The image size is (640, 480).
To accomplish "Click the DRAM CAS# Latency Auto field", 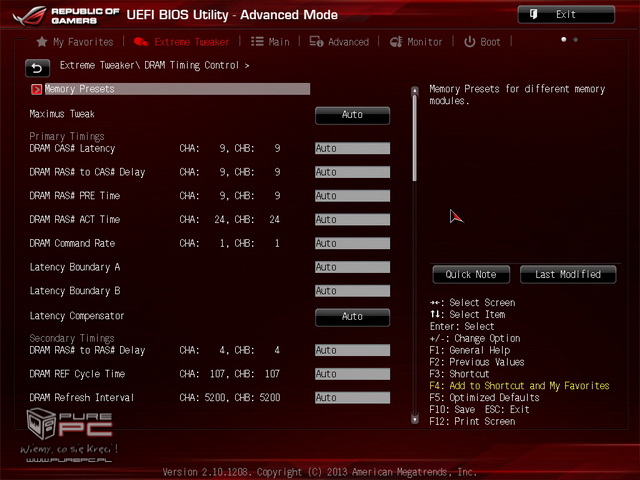I will pos(352,148).
